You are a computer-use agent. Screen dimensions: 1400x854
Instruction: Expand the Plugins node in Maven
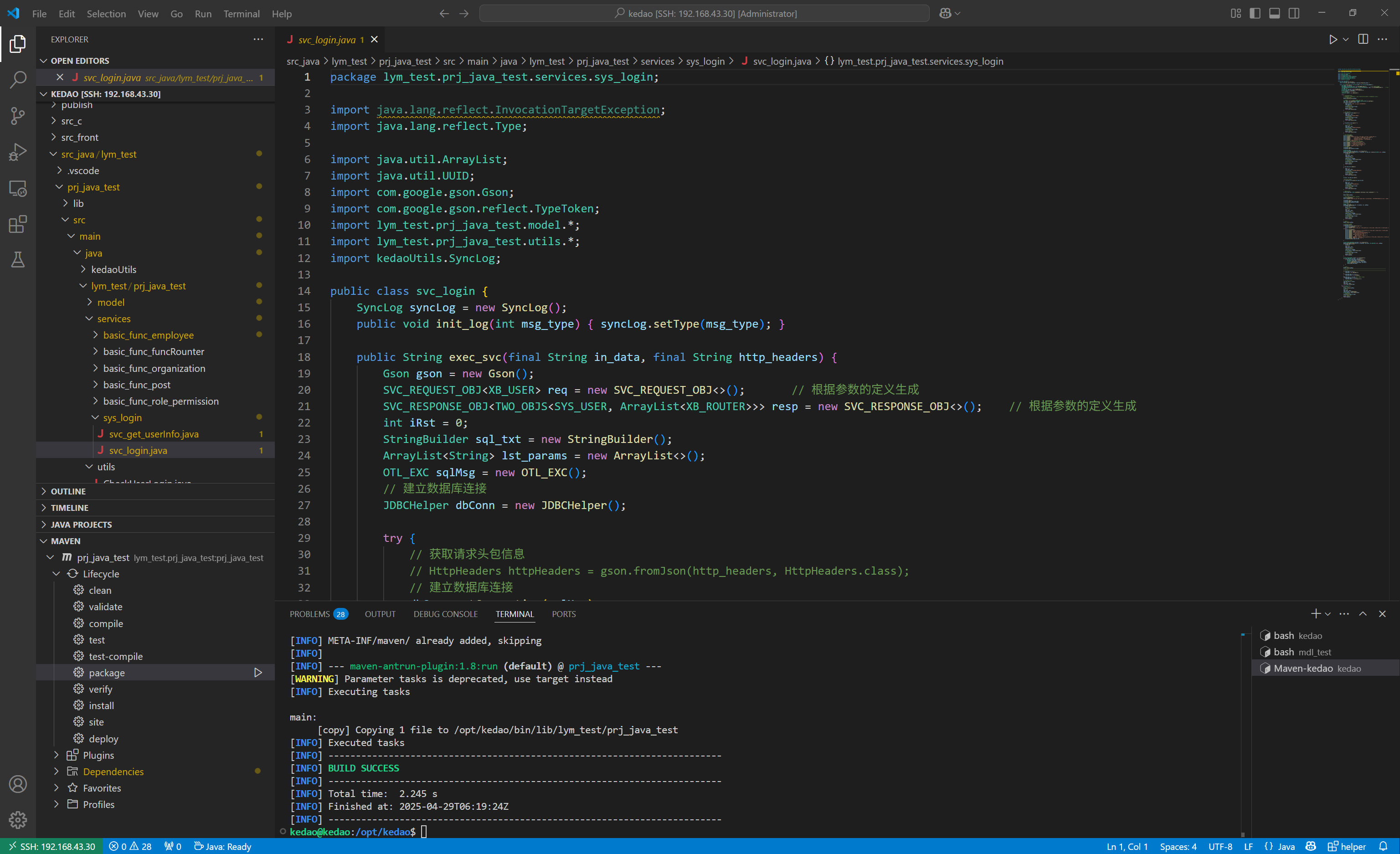(98, 755)
